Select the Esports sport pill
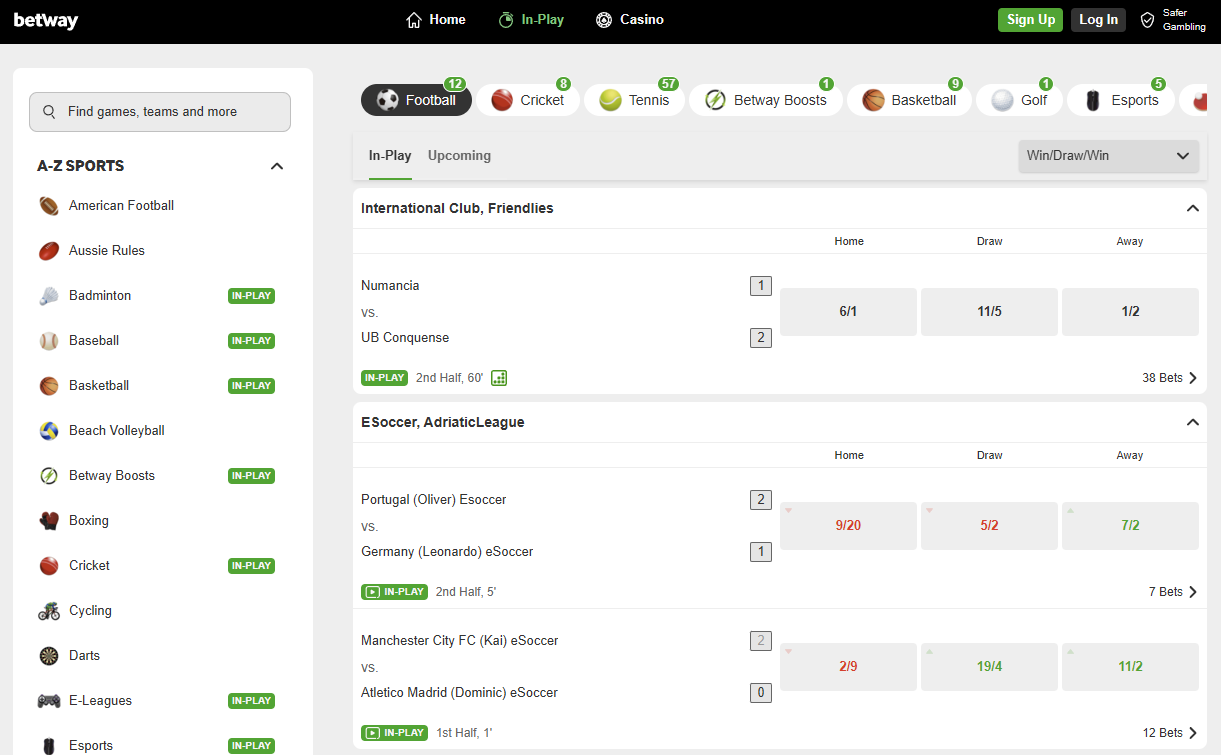 tap(1120, 100)
